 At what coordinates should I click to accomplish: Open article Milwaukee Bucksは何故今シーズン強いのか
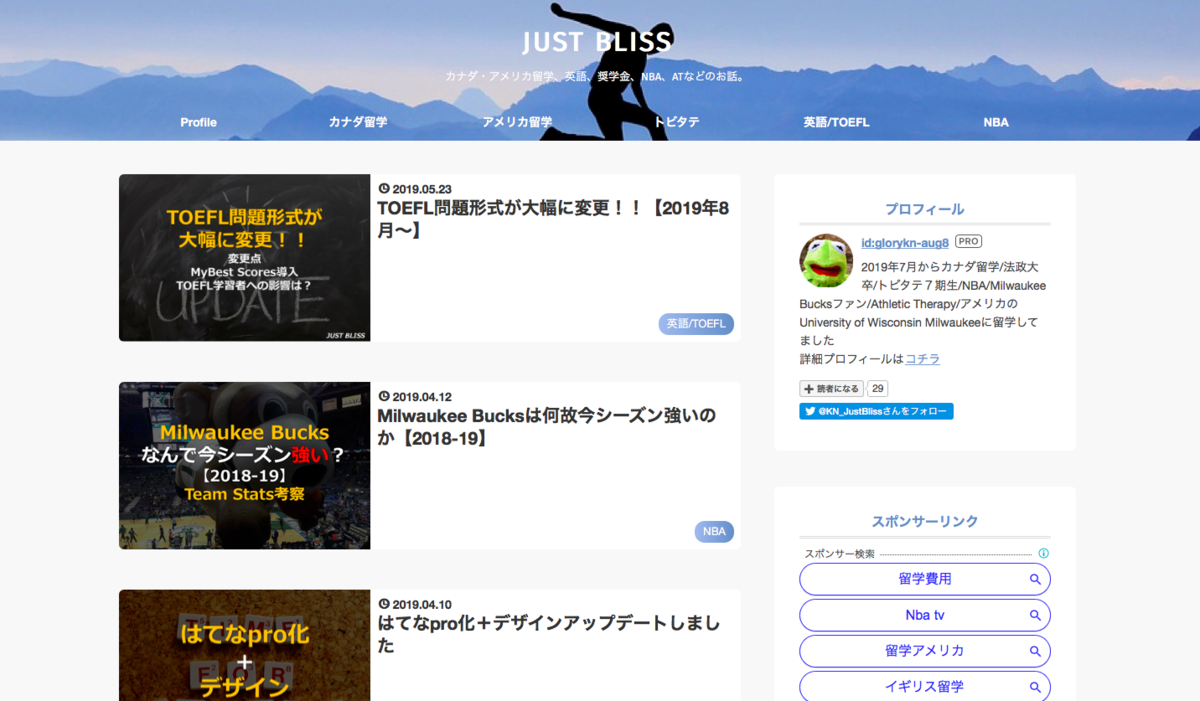click(546, 426)
